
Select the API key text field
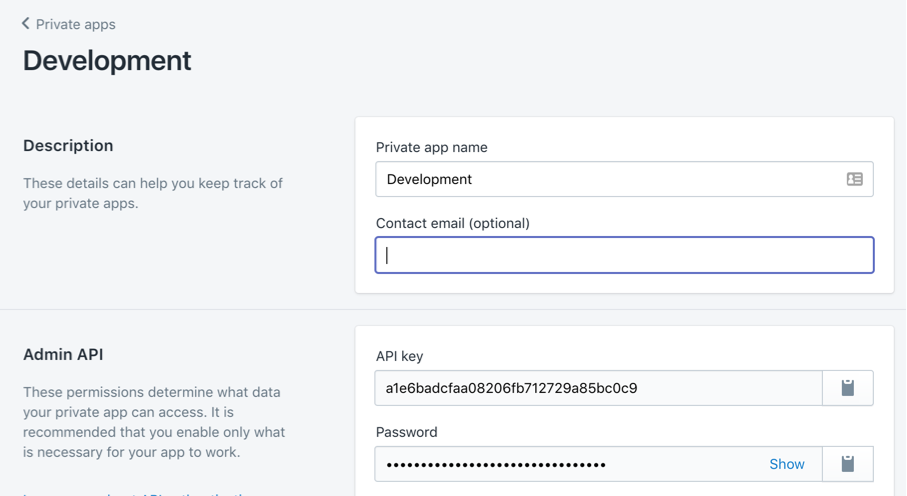pos(598,388)
